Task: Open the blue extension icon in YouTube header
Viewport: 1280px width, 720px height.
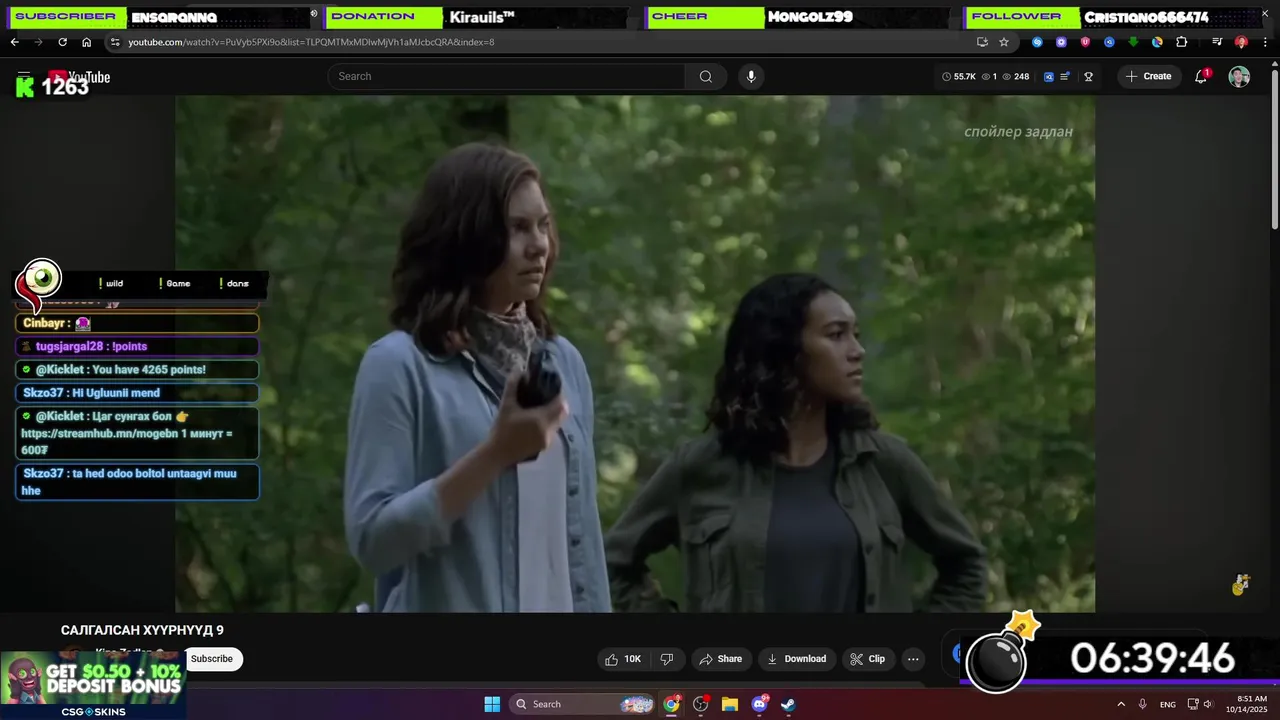Action: coord(1049,76)
